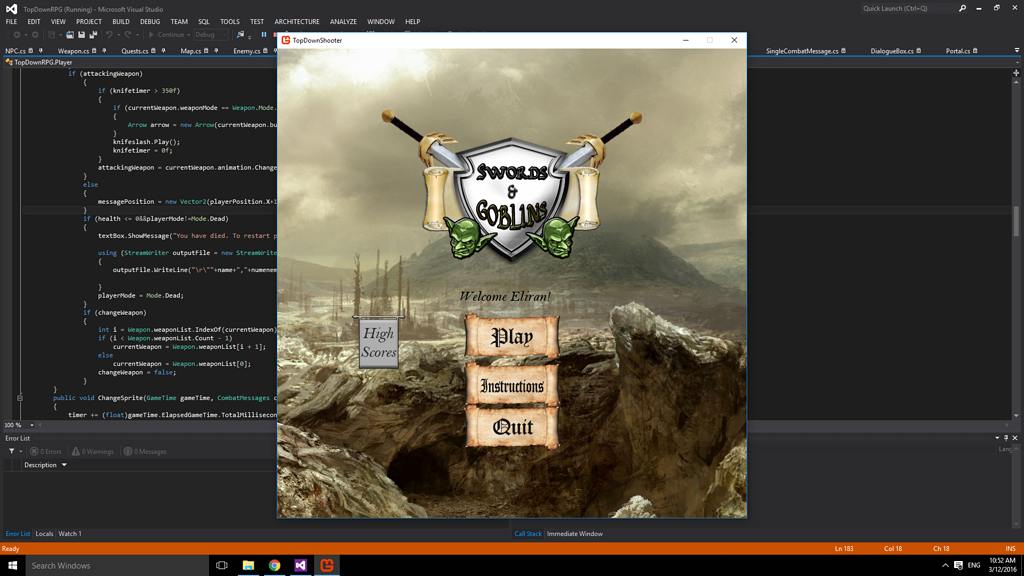Image resolution: width=1024 pixels, height=576 pixels.
Task: Click the code editor vertical scrollbar
Action: click(1016, 220)
